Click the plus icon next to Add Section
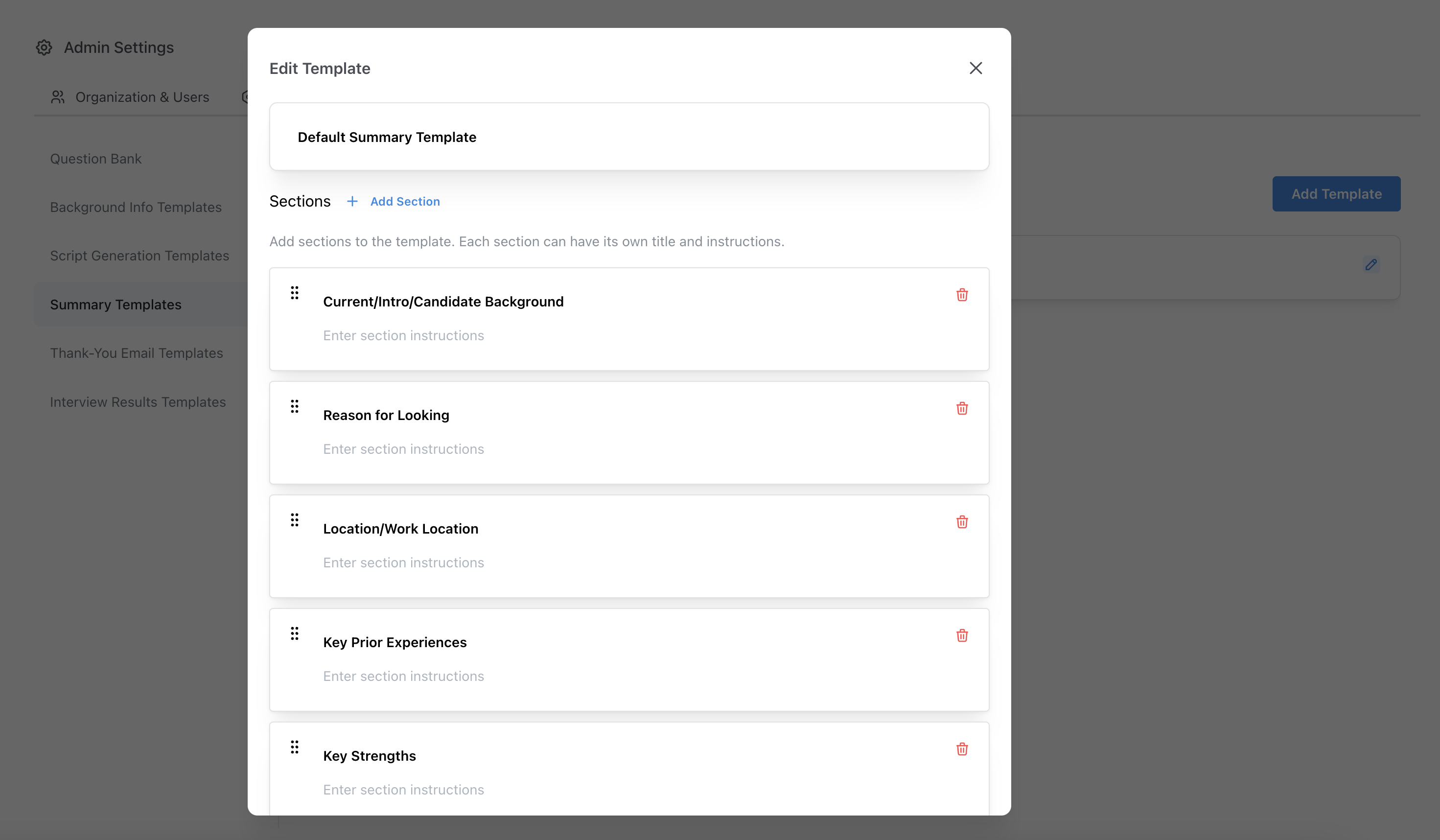The width and height of the screenshot is (1440, 840). [x=352, y=201]
